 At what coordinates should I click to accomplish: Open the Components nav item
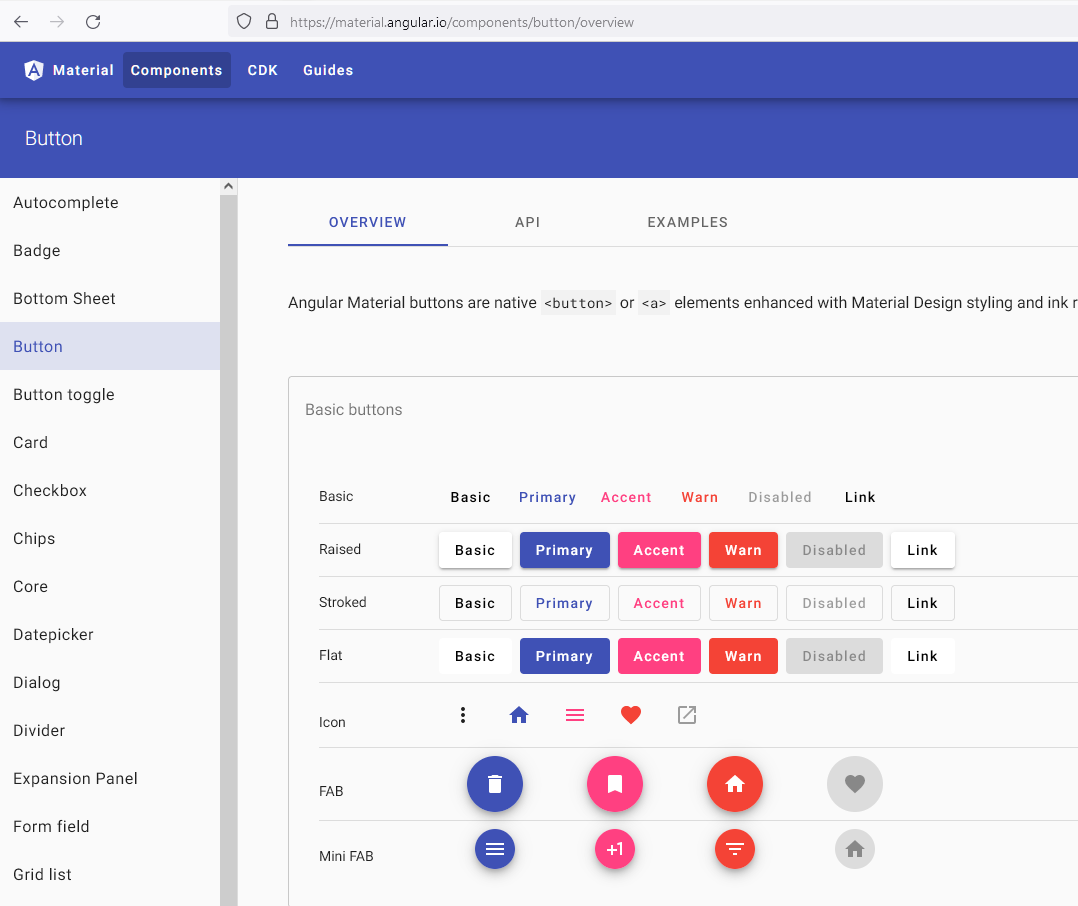[x=177, y=70]
